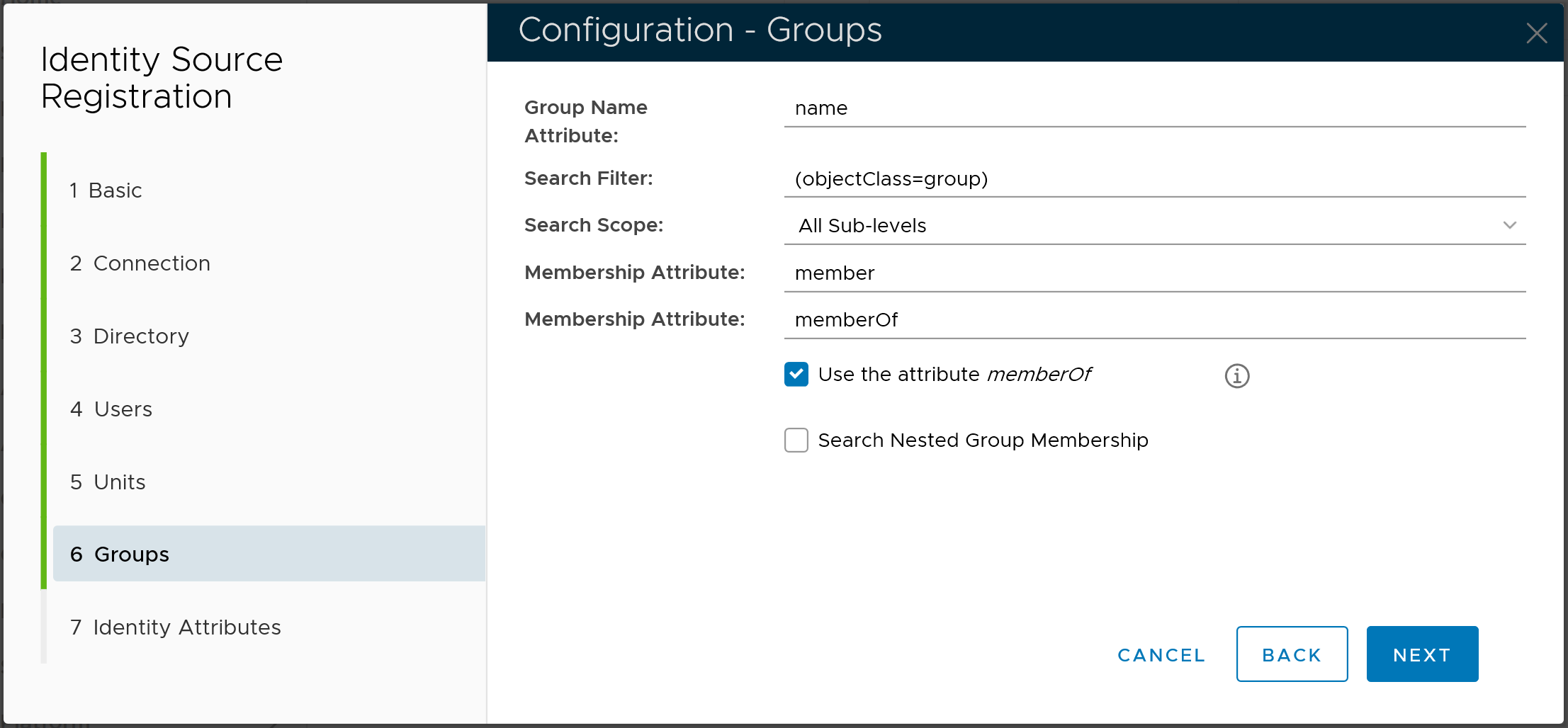Click the info icon beside memberOf checkbox
This screenshot has width=1568, height=728.
pyautogui.click(x=1236, y=375)
